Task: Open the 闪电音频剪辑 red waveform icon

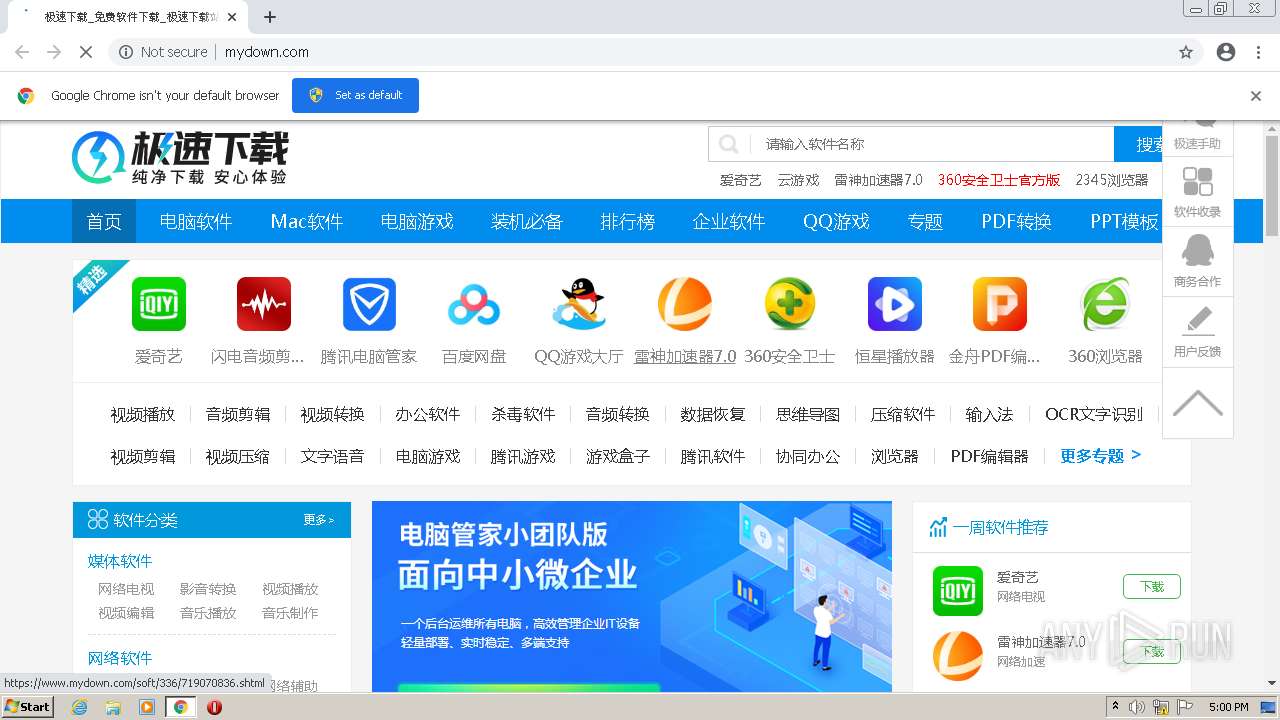Action: click(x=264, y=304)
